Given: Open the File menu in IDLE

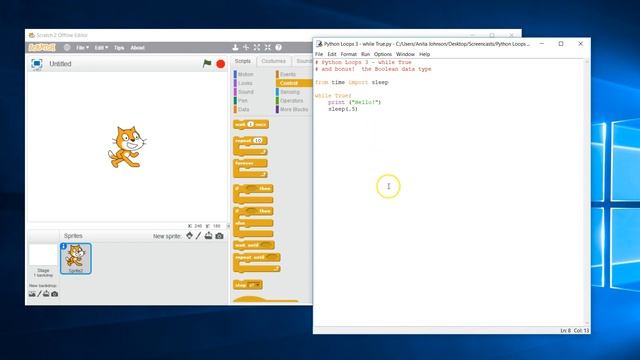Looking at the screenshot, I should click(x=319, y=54).
